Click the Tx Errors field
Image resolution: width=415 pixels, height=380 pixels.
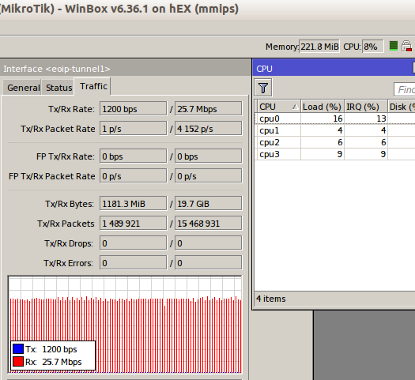[x=133, y=263]
